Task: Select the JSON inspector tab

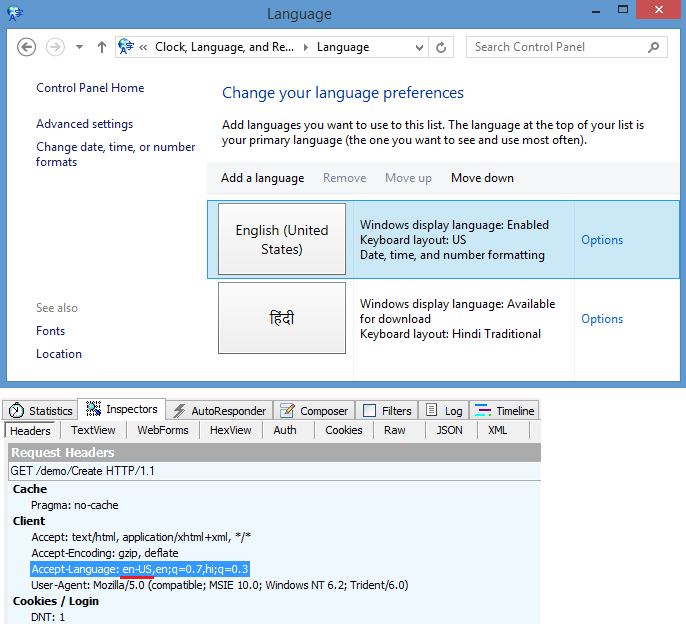Action: pyautogui.click(x=449, y=430)
